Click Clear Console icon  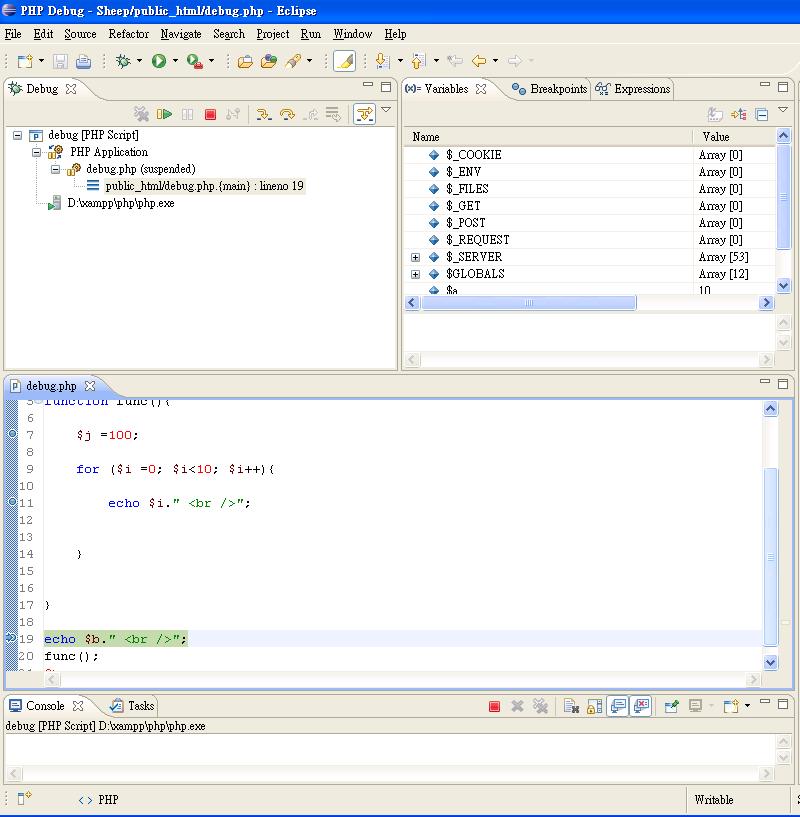pyautogui.click(x=572, y=707)
